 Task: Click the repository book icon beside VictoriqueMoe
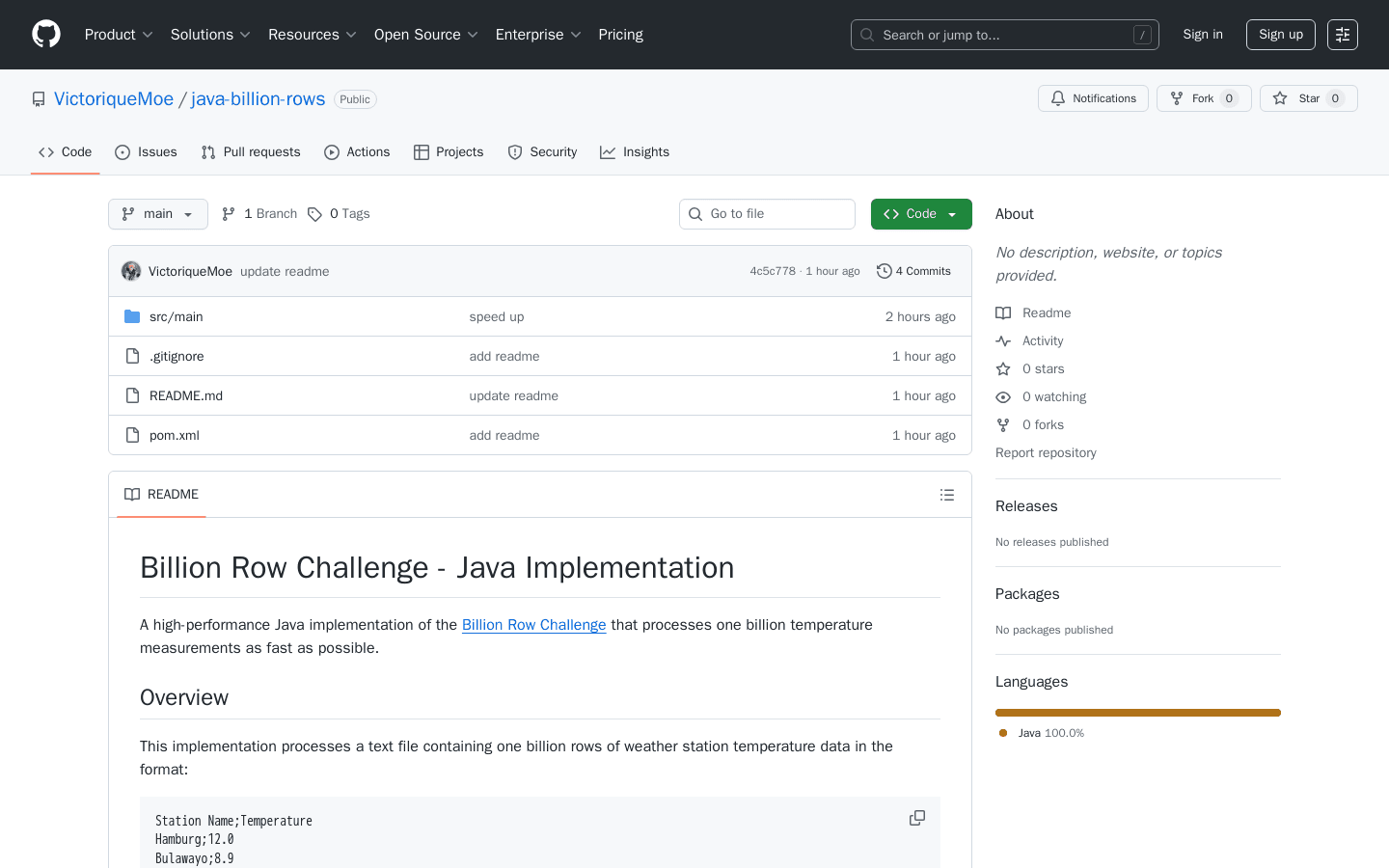(39, 98)
